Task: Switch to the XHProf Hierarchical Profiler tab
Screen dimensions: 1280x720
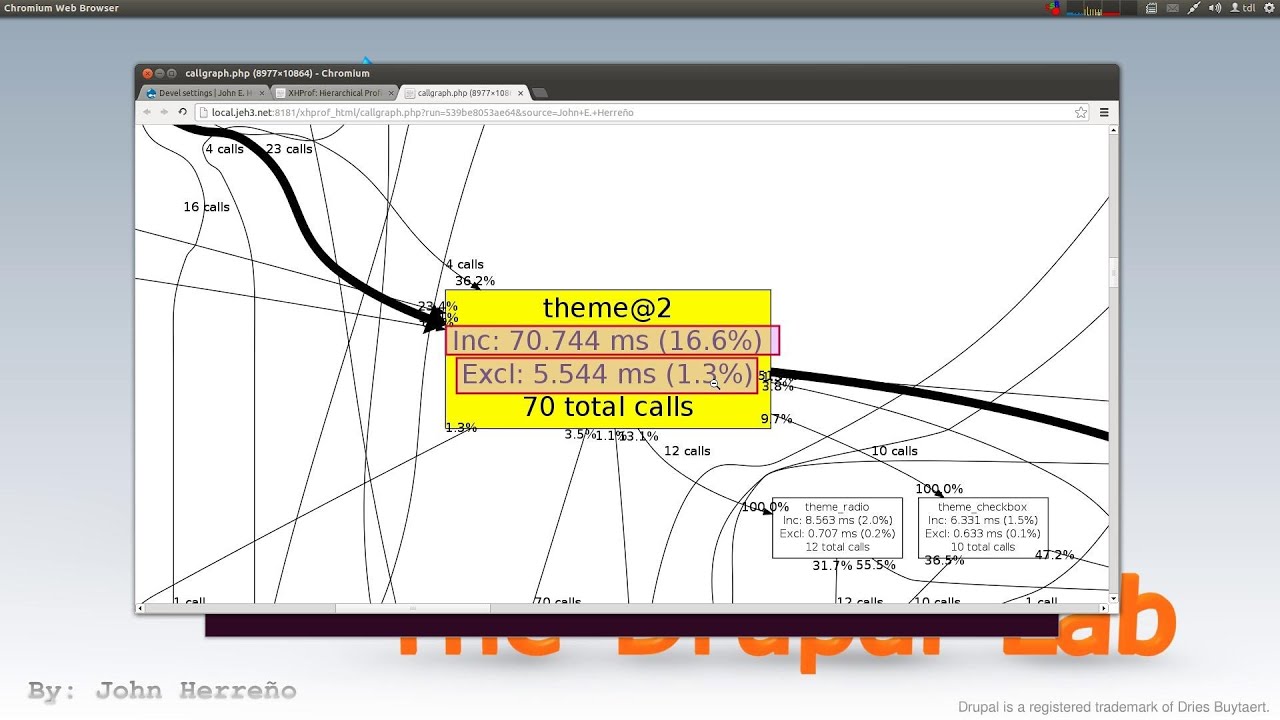Action: (334, 93)
